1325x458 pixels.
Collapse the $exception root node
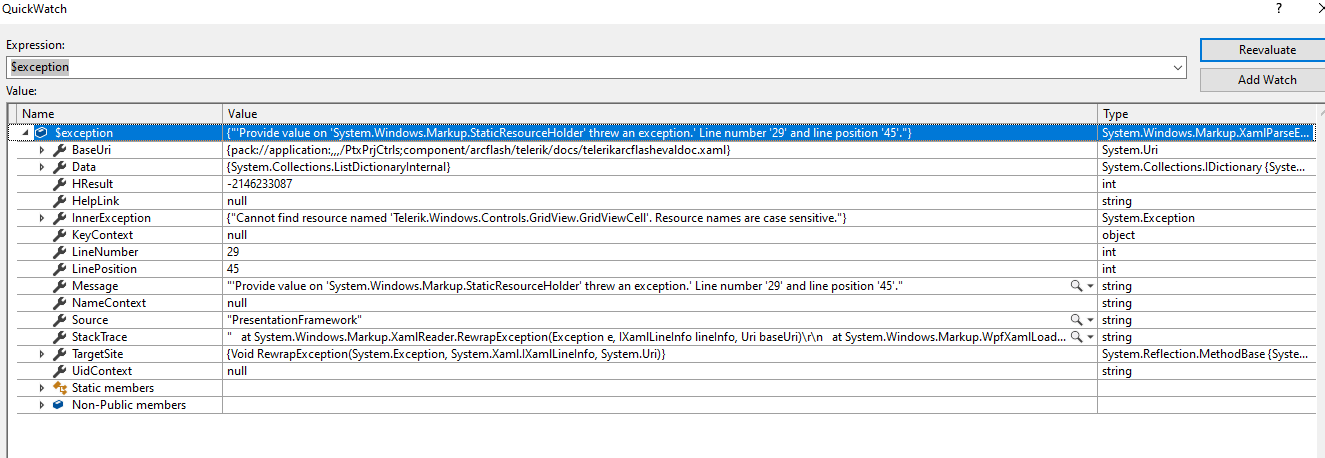pos(24,133)
